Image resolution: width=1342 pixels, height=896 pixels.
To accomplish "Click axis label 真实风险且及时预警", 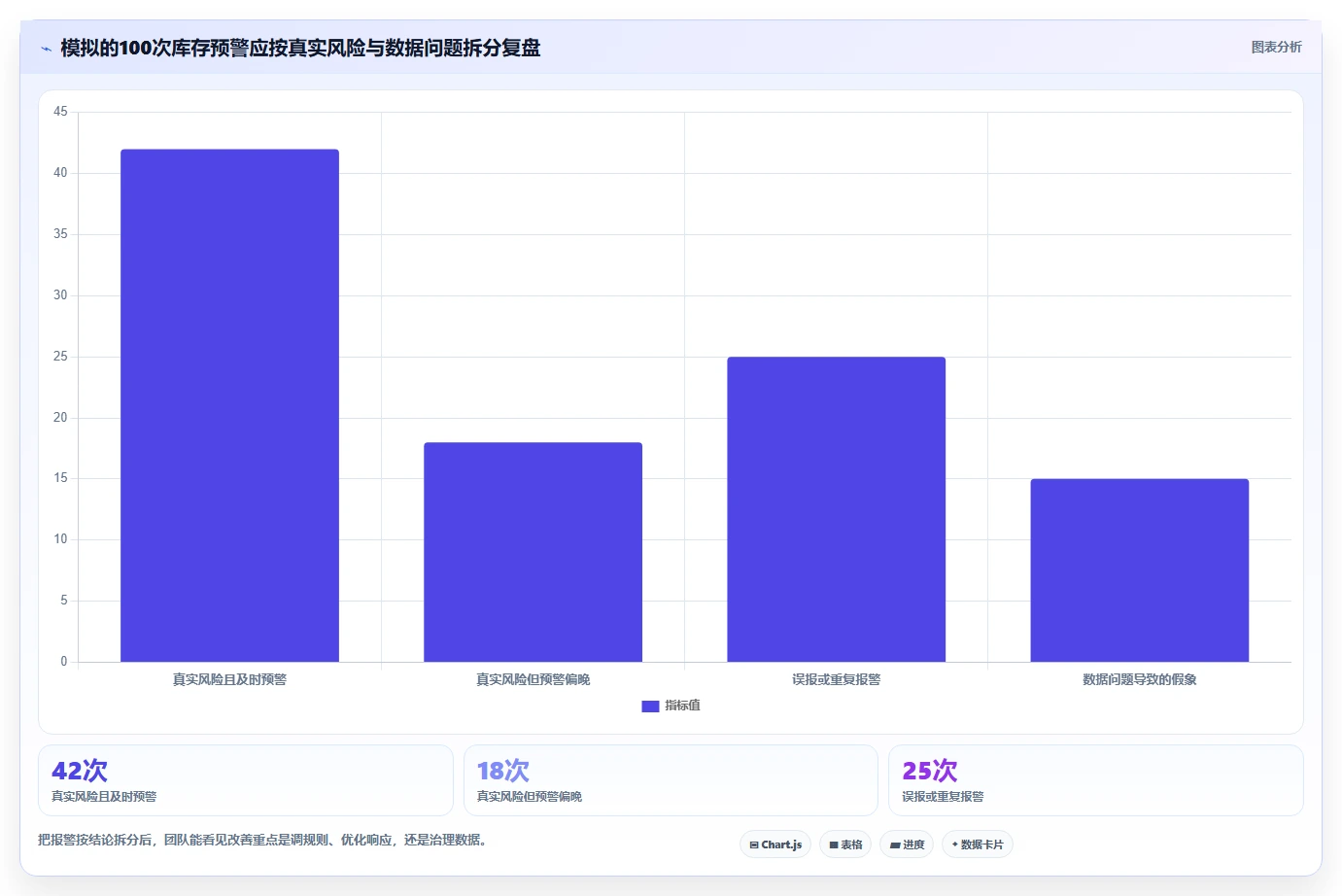I will coord(229,679).
